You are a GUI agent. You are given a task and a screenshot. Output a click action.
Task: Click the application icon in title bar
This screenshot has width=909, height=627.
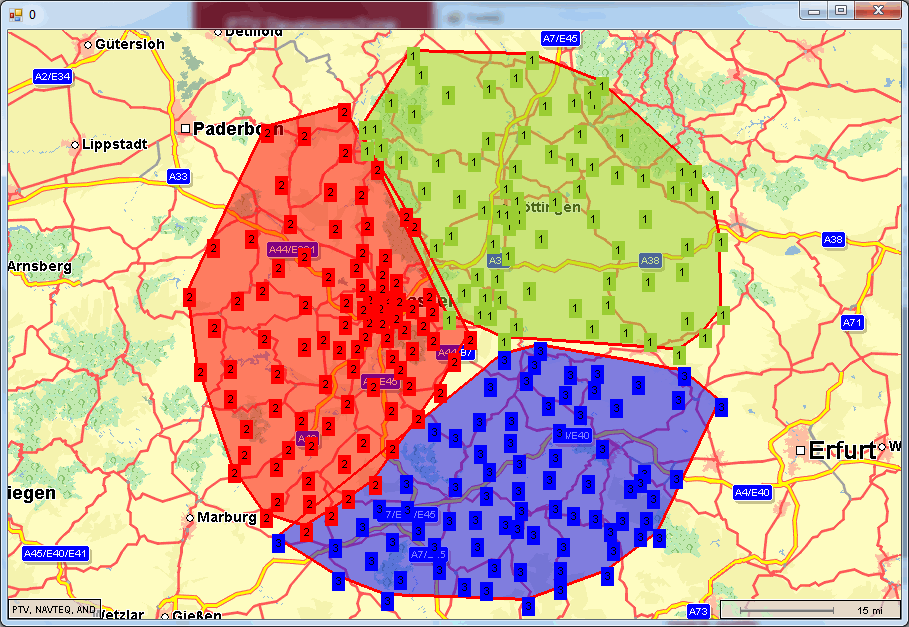tap(15, 14)
